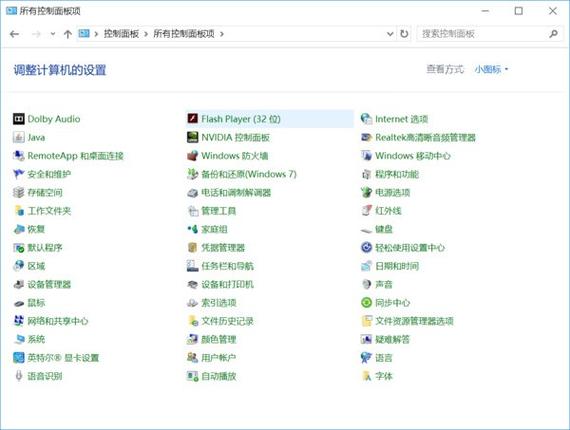Go back with the back arrow
The height and width of the screenshot is (430, 570).
(x=15, y=34)
